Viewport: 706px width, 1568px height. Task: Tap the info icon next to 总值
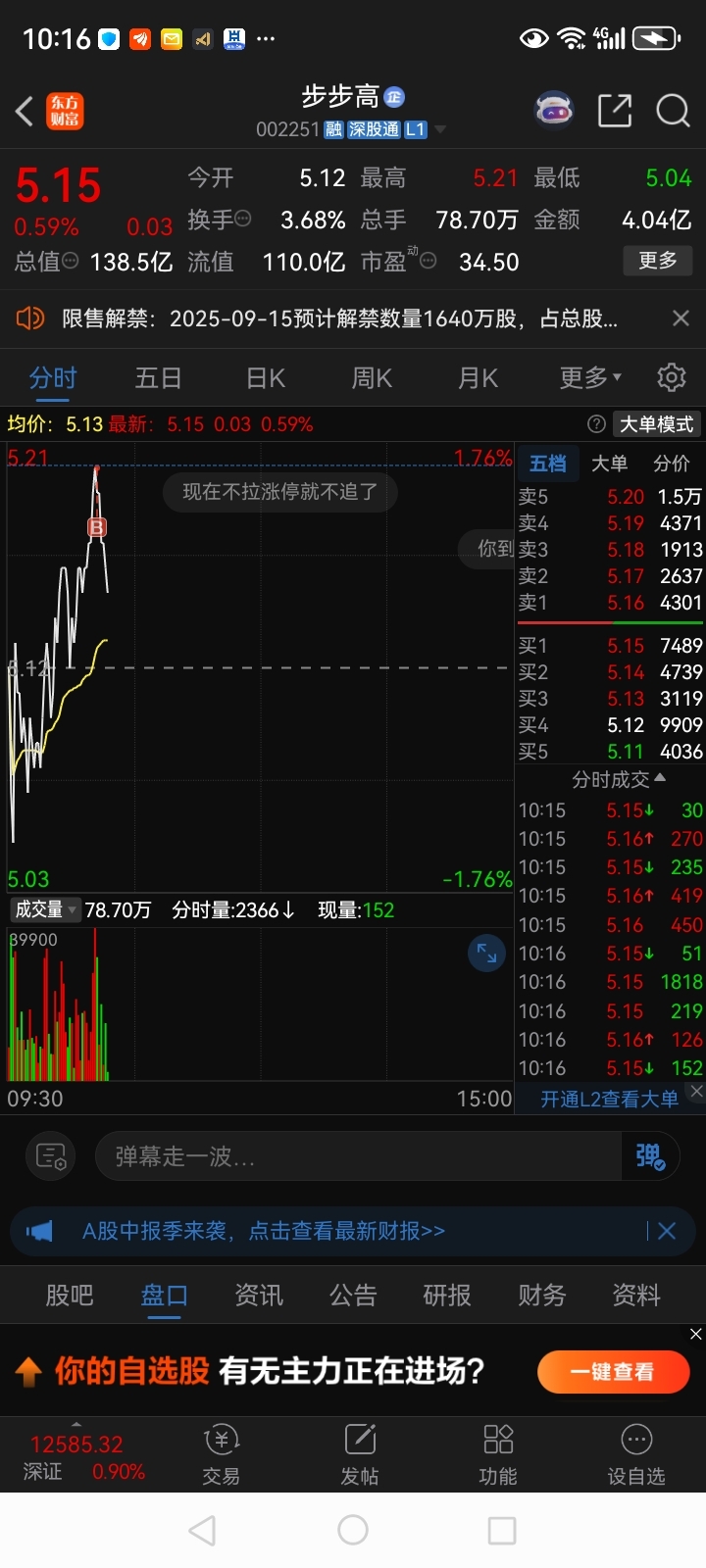coord(71,261)
